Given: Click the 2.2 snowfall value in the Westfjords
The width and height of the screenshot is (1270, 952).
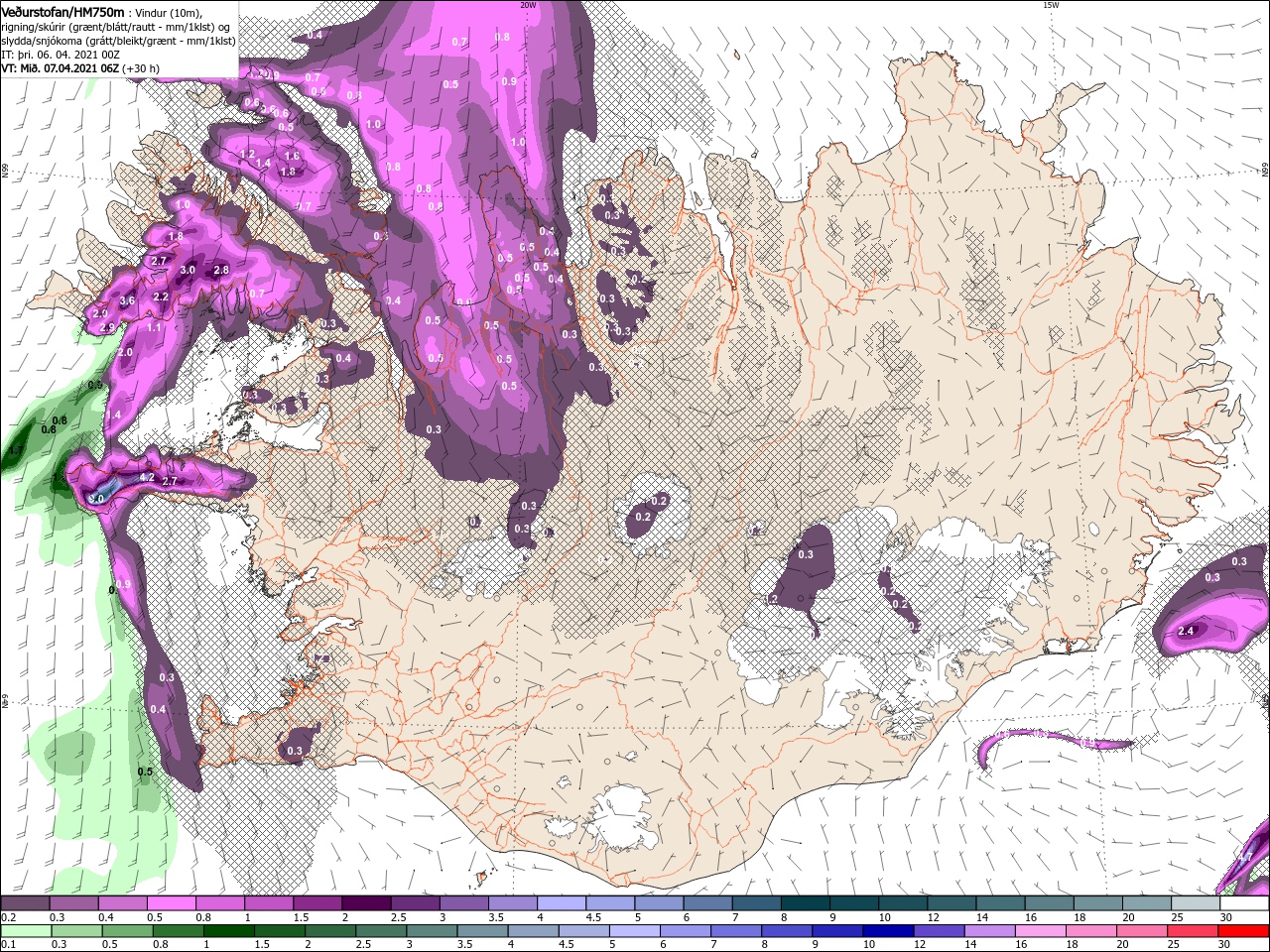Looking at the screenshot, I should click(161, 297).
